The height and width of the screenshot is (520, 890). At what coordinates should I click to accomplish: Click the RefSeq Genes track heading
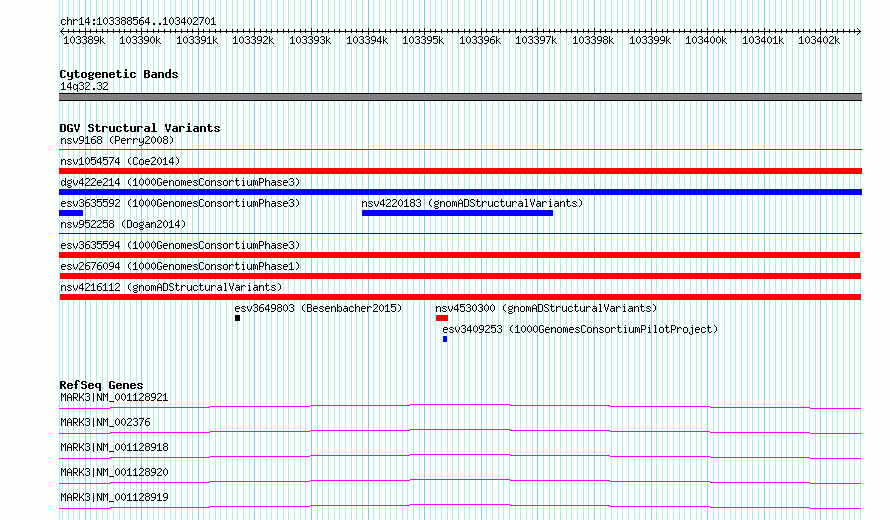(101, 385)
